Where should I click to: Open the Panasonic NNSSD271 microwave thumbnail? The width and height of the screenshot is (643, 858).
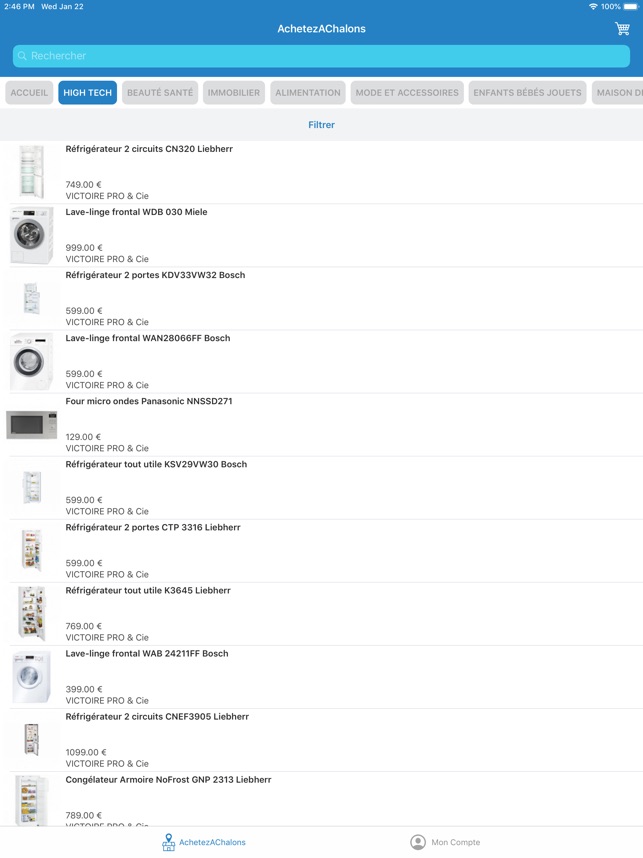32,425
